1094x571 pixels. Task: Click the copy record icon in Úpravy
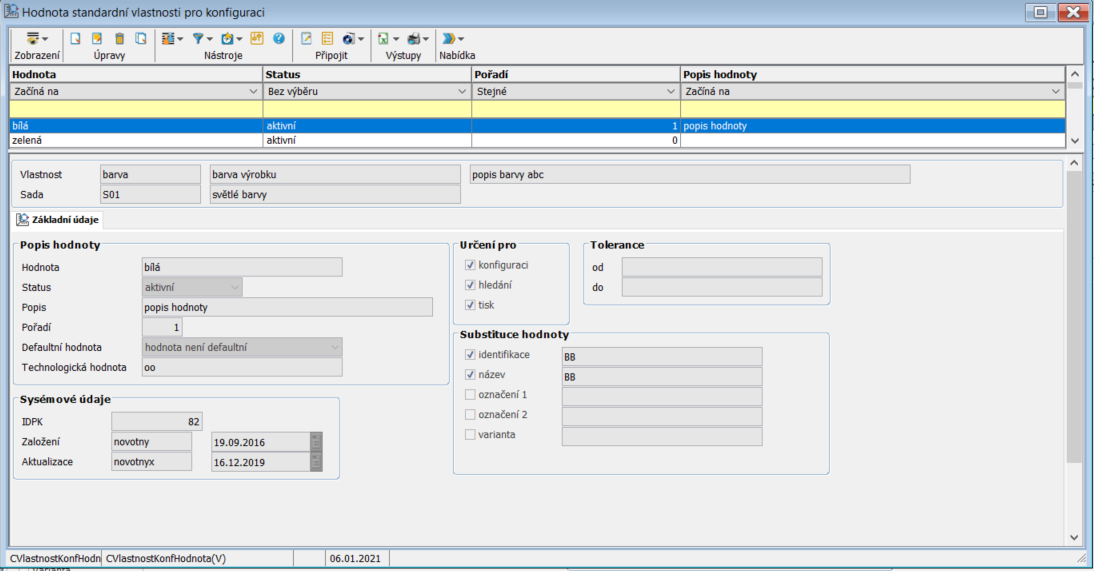141,39
